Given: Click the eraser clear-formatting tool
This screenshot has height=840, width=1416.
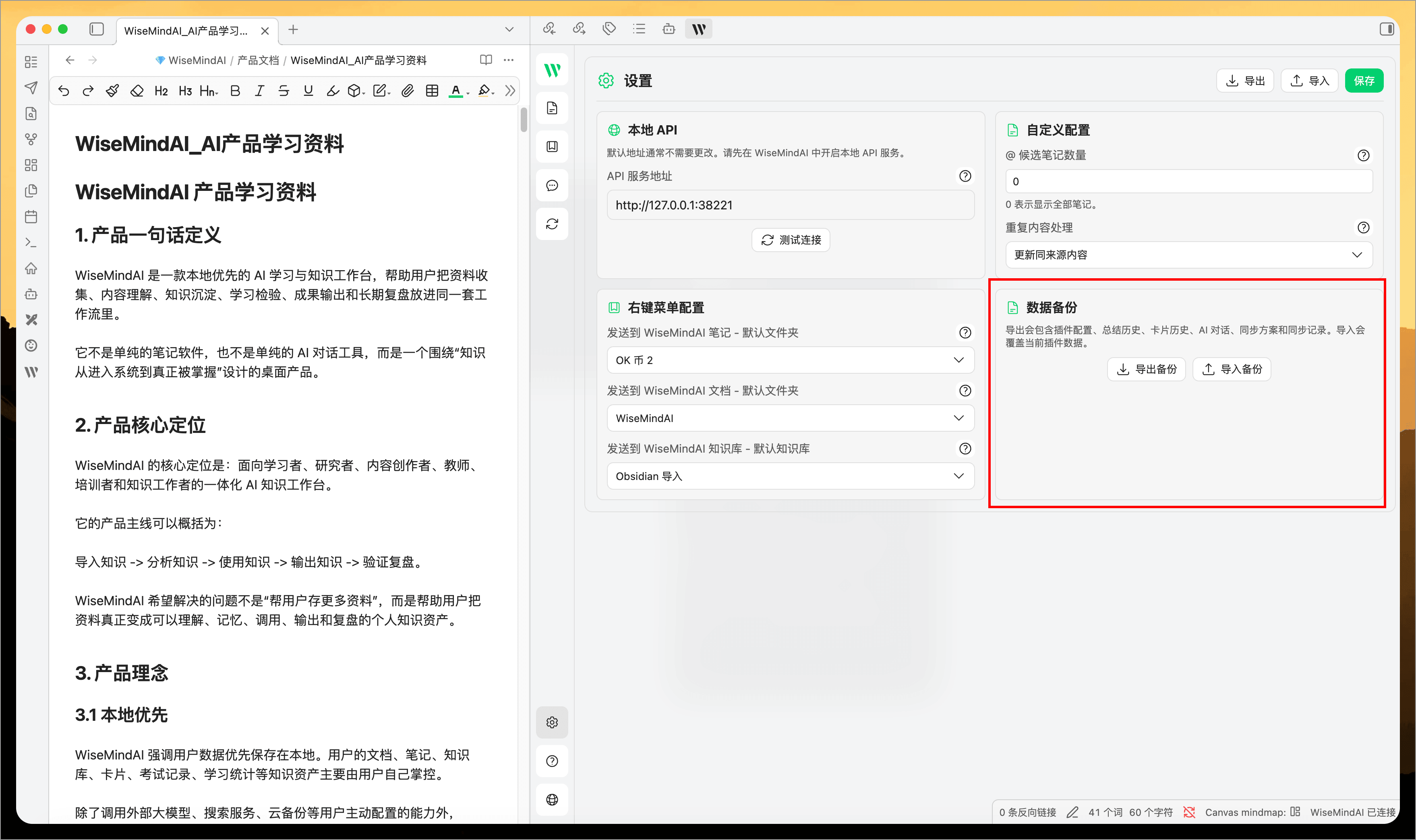Looking at the screenshot, I should [137, 91].
